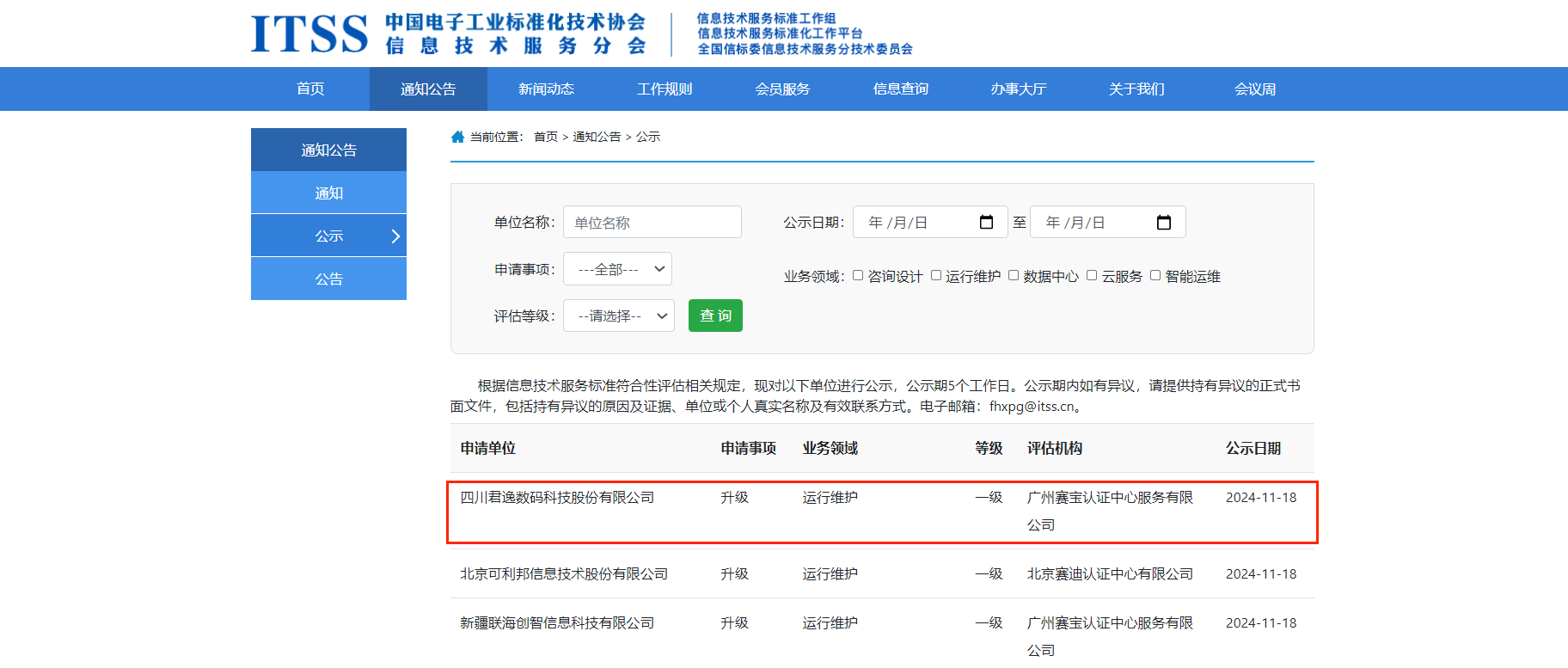
Task: Click 通知公告 link in the breadcrumb
Action: pyautogui.click(x=597, y=137)
